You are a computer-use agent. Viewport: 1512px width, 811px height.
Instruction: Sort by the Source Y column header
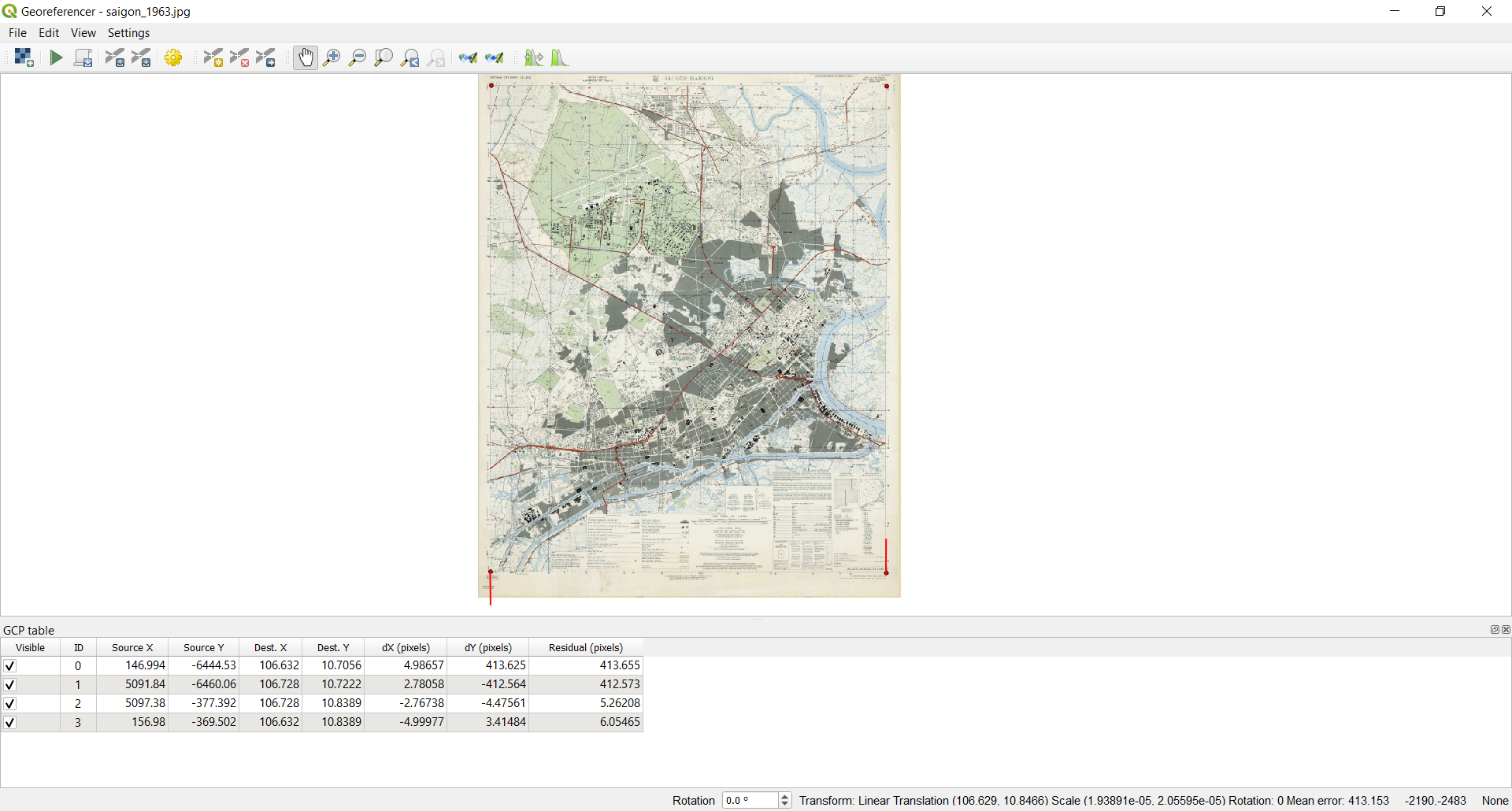[203, 647]
